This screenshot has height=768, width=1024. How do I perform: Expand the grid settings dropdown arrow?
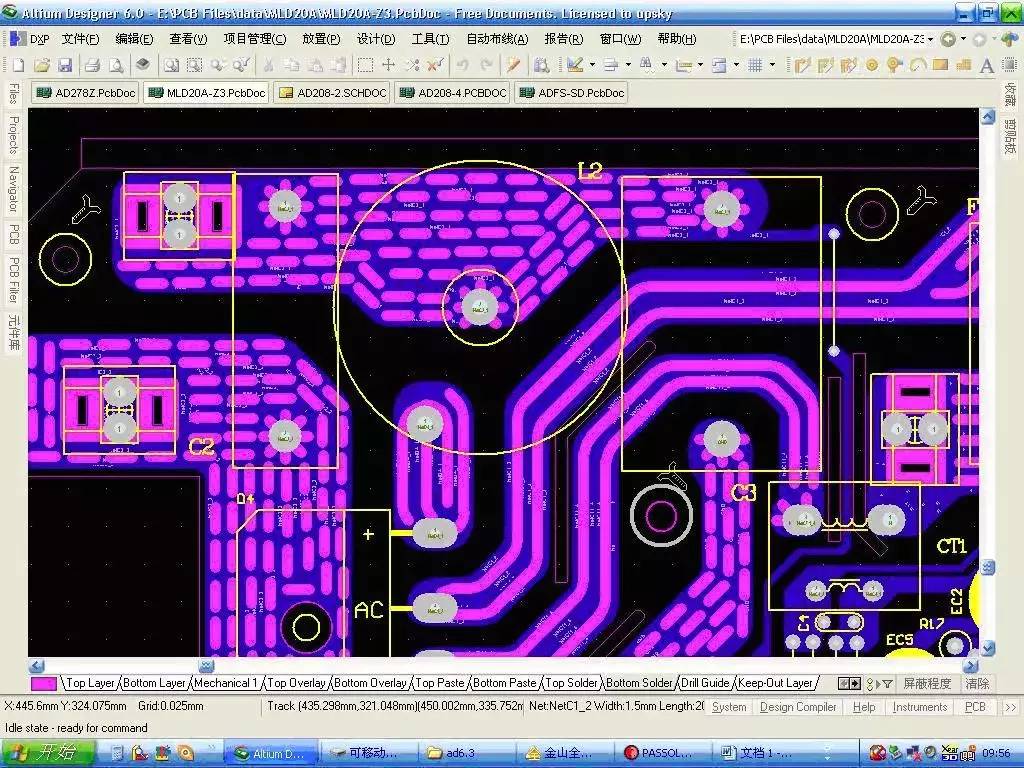773,65
